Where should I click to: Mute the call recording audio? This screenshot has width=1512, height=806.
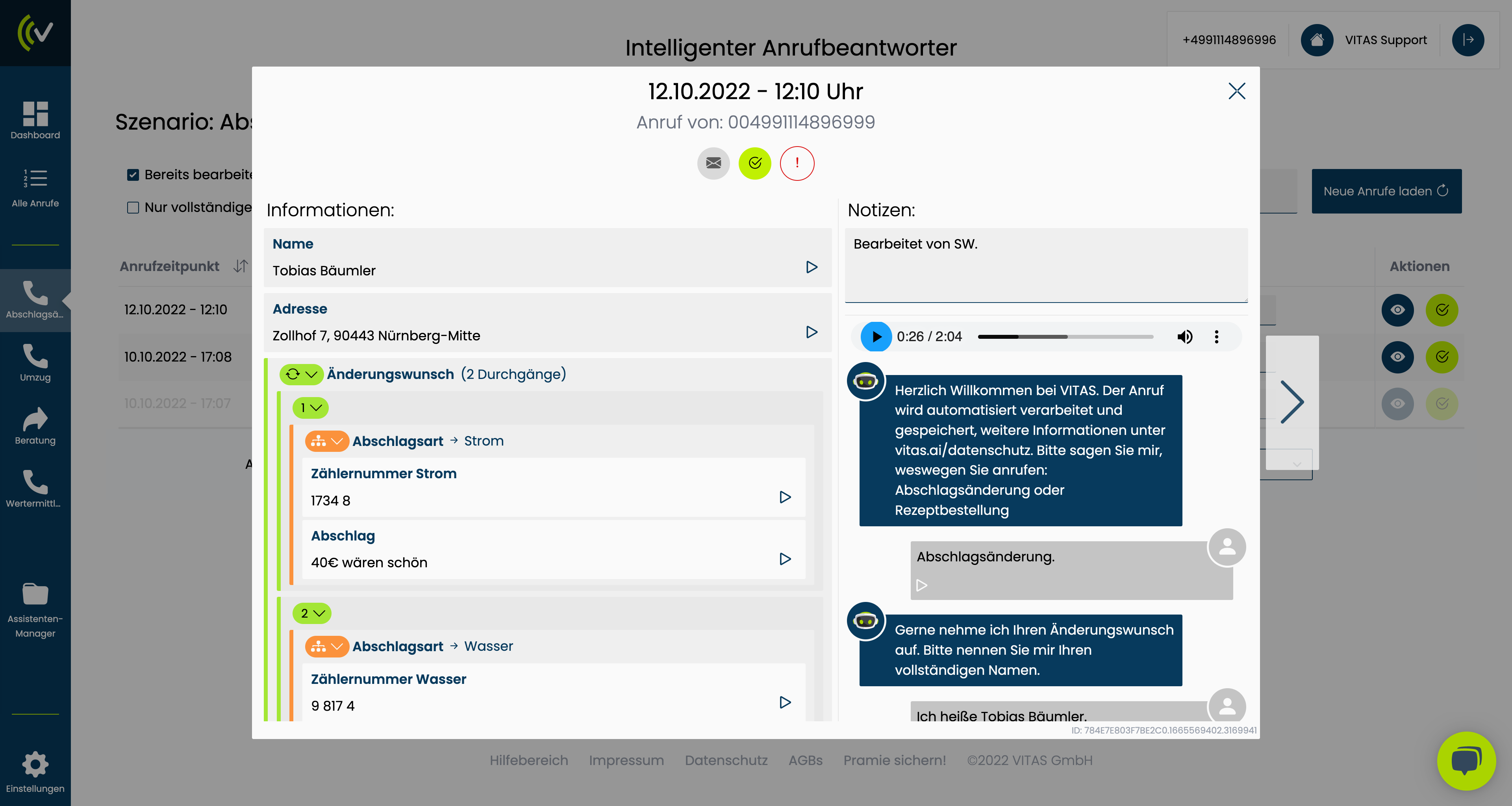1184,336
